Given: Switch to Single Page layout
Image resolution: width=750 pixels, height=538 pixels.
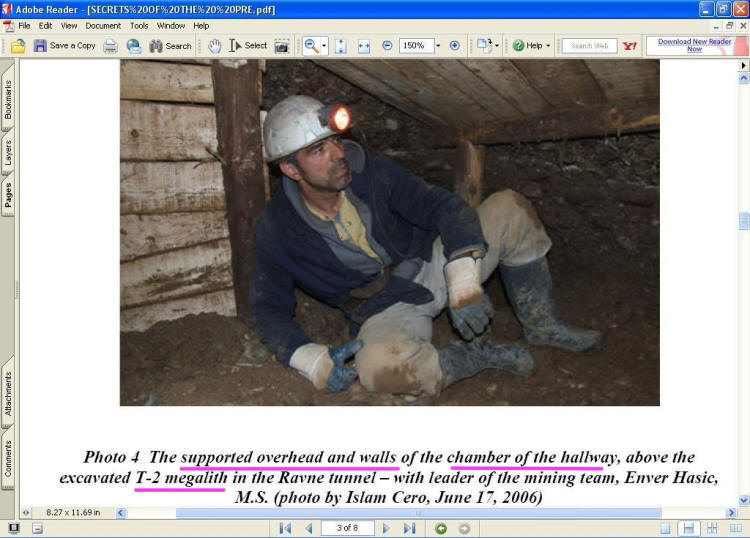Looking at the screenshot, I should point(665,528).
